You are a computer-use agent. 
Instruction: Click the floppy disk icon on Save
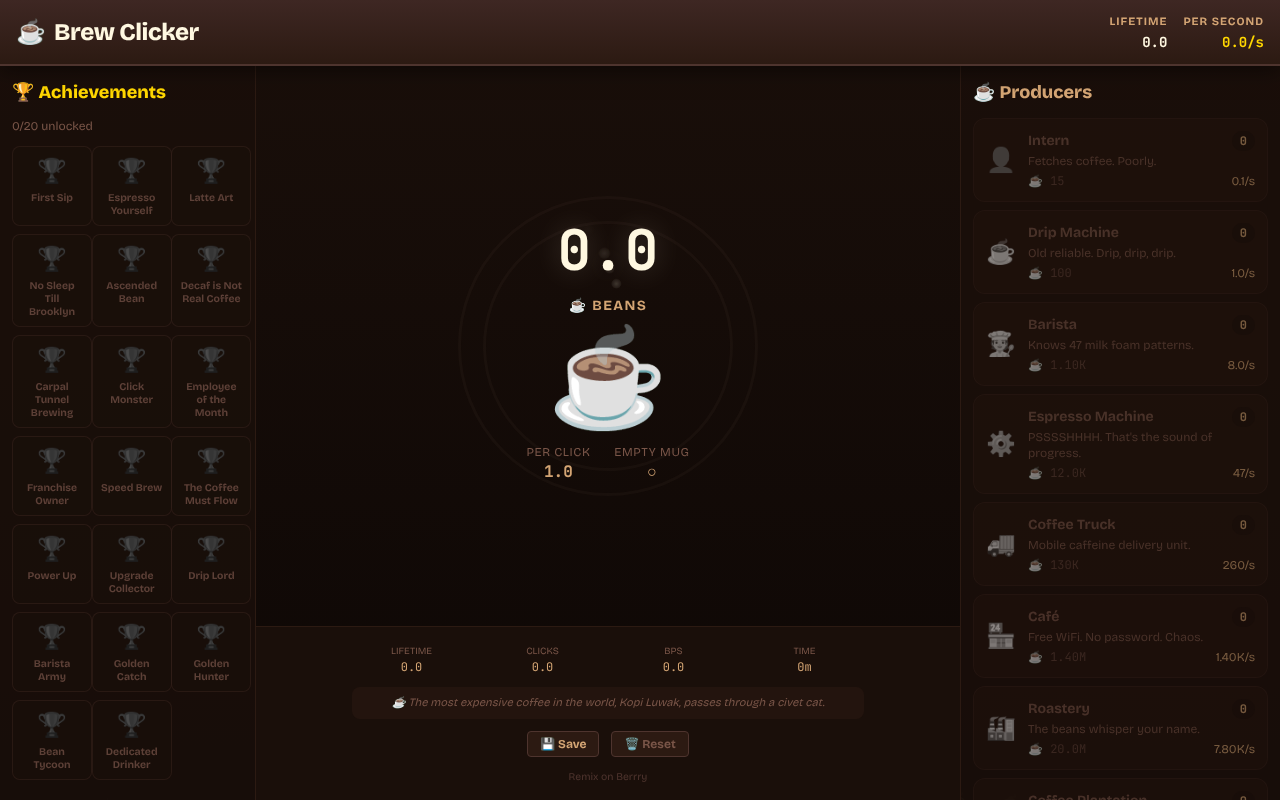pos(546,743)
